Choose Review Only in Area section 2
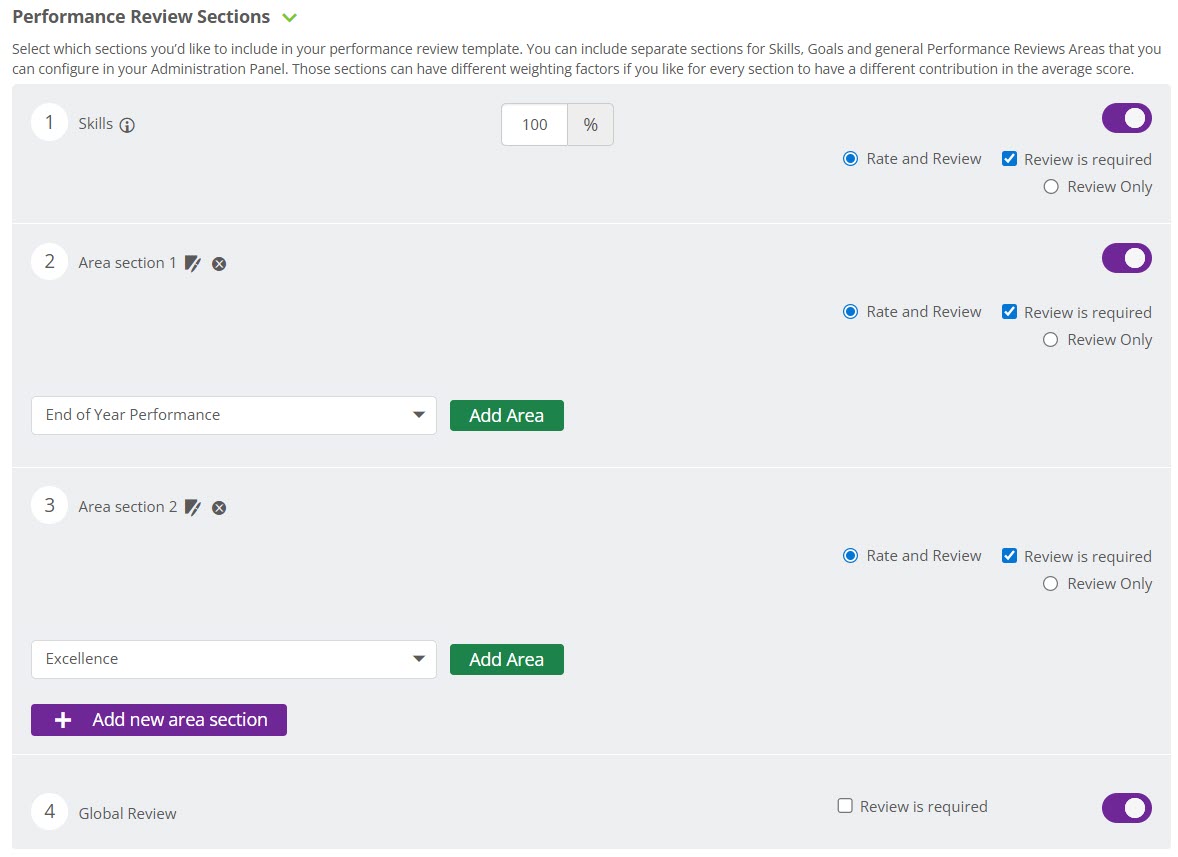Screen dimensions: 1178x857 pos(1050,584)
